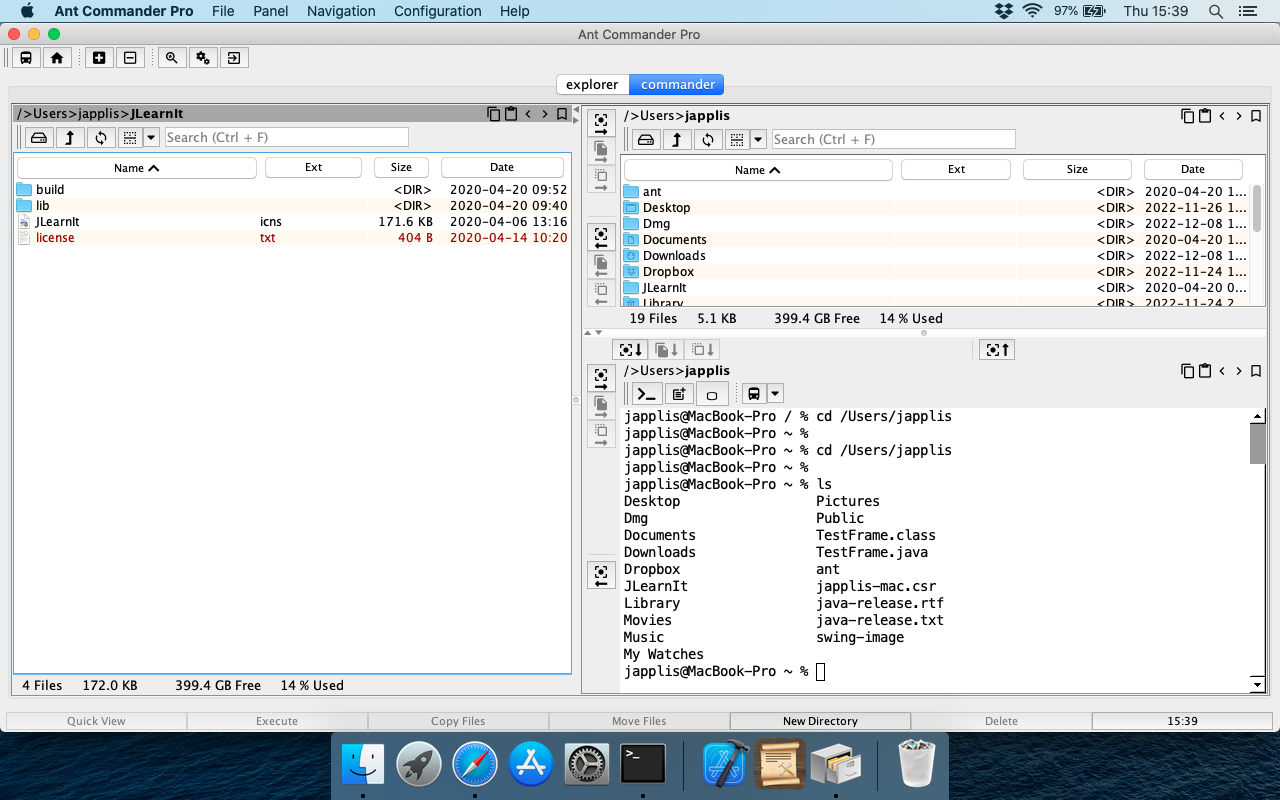Sort upper right panel by Name column
1280x800 pixels.
click(x=757, y=170)
